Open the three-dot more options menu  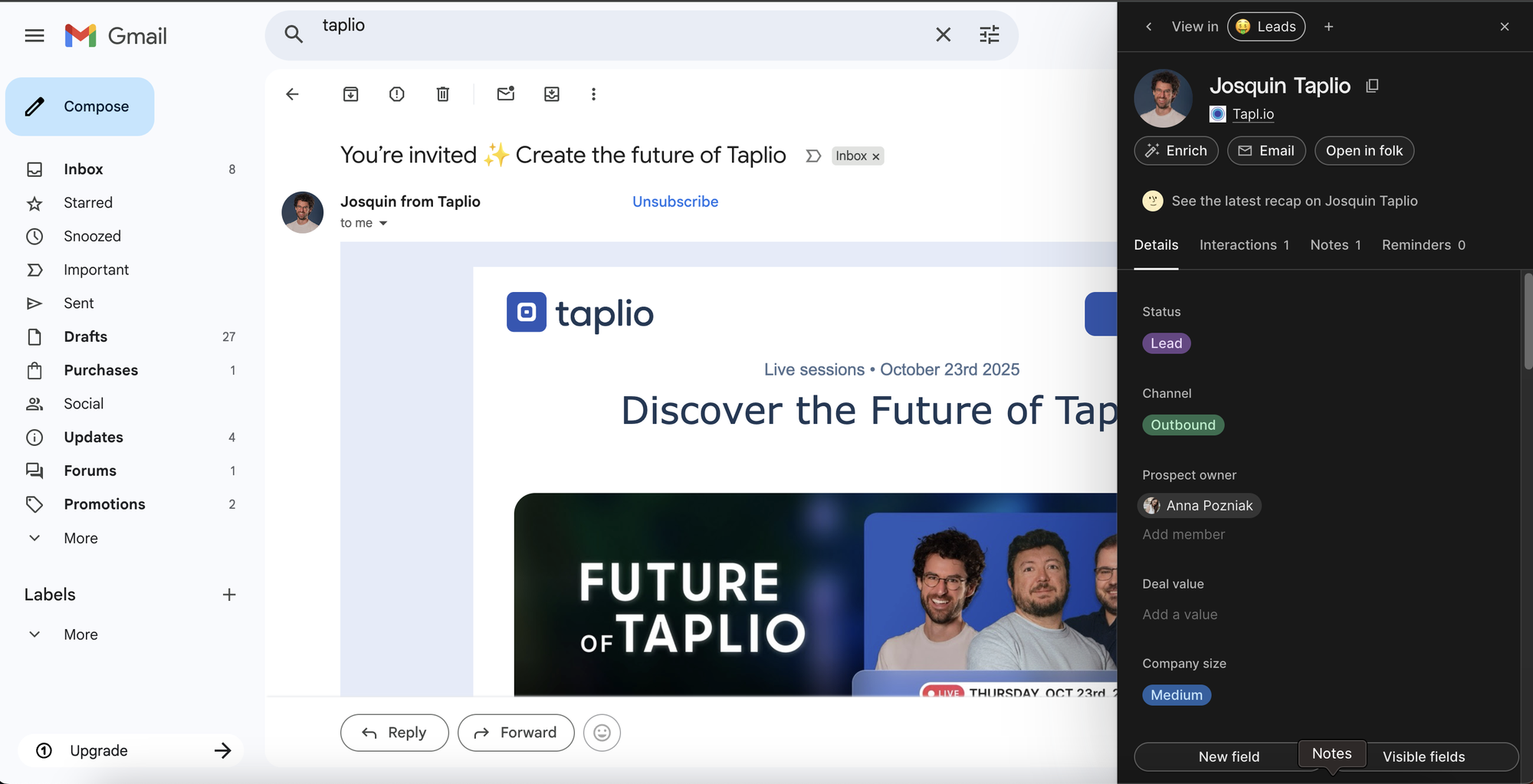point(593,94)
